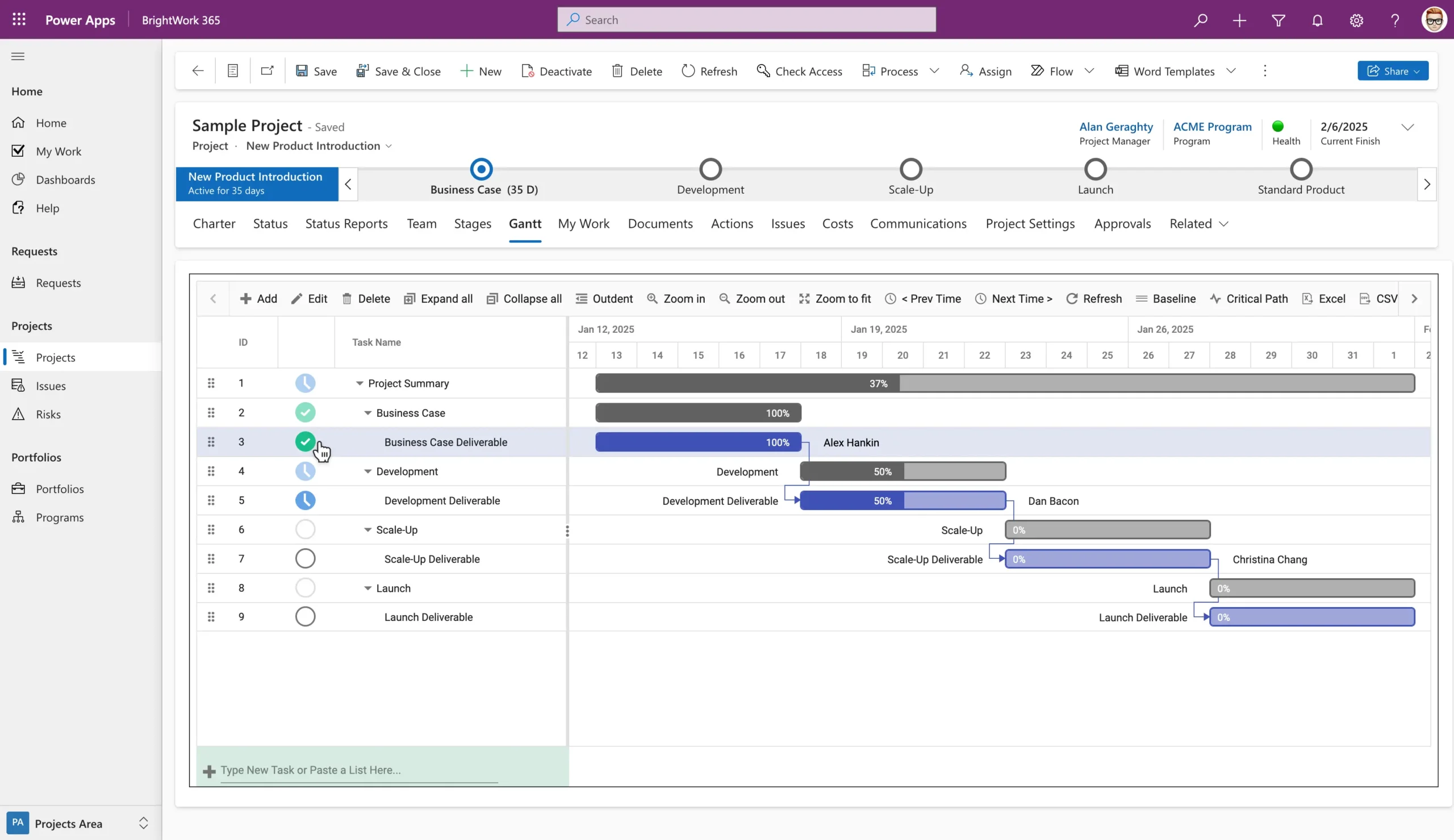
Task: Collapse the Development task group
Action: click(x=367, y=471)
